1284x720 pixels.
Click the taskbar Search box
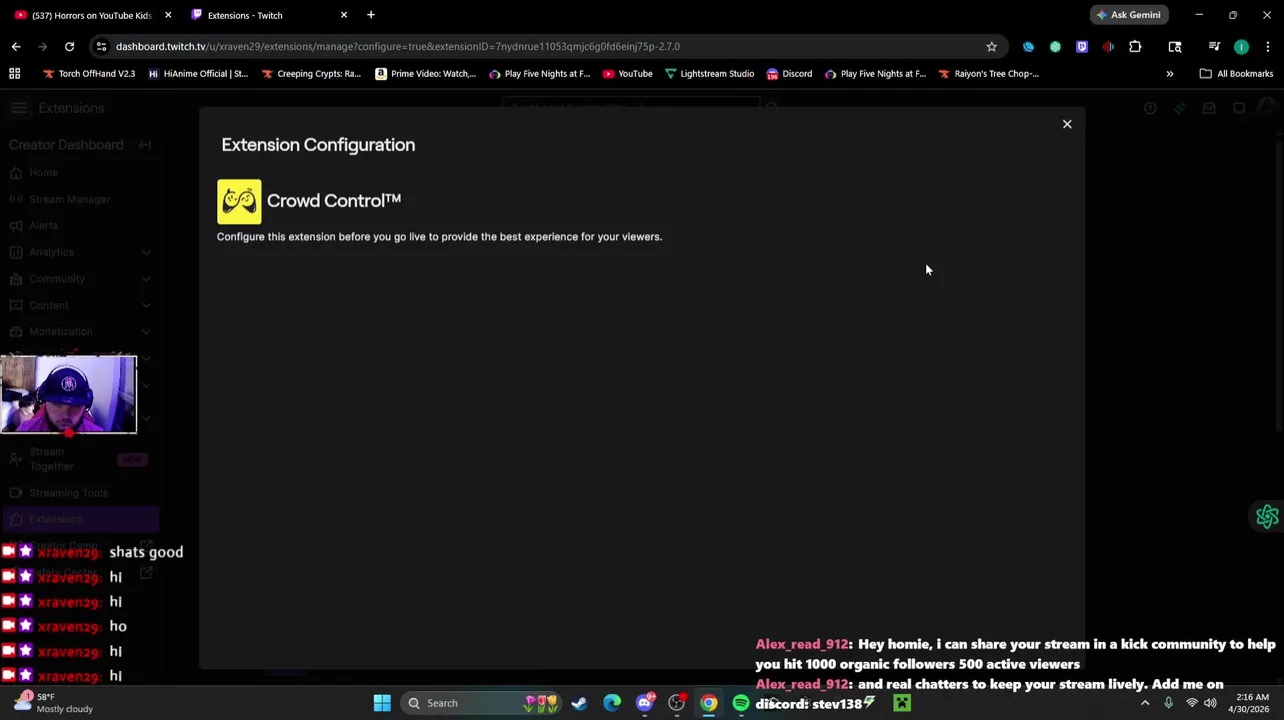(481, 703)
